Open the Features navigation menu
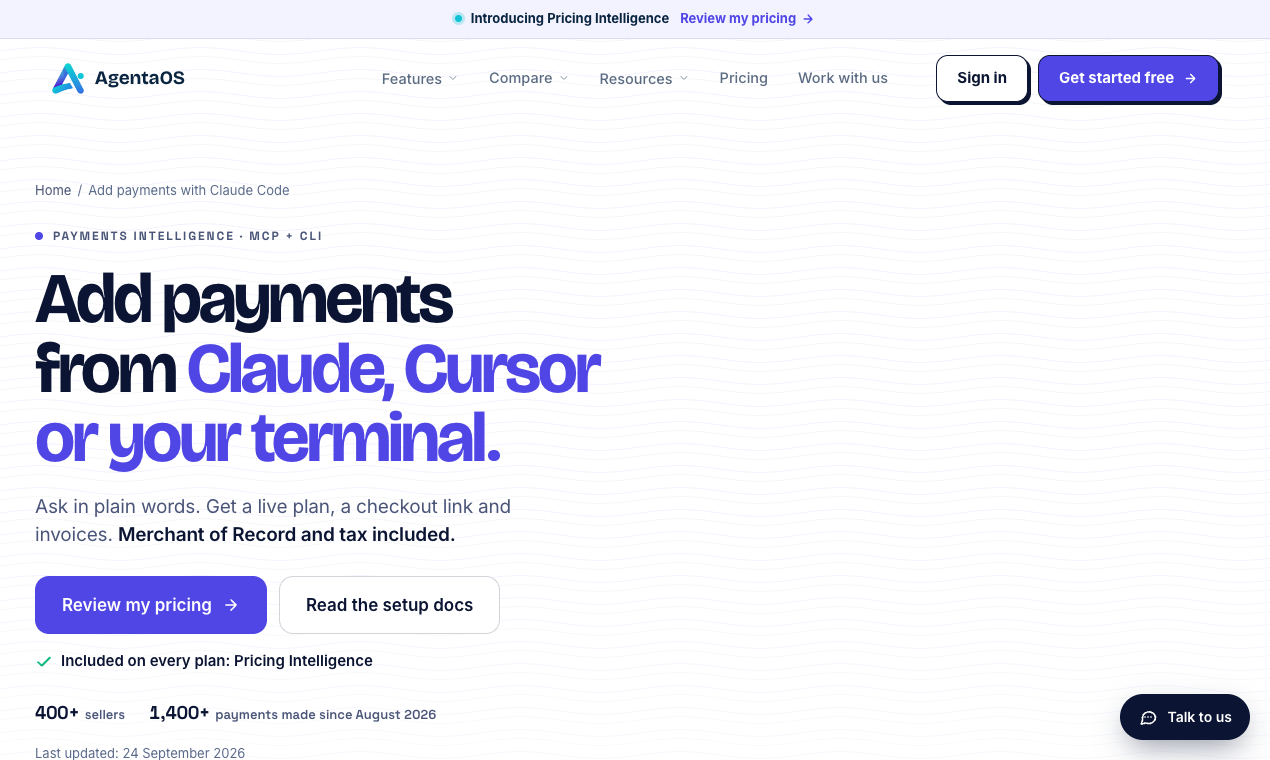The image size is (1270, 760). pos(420,78)
